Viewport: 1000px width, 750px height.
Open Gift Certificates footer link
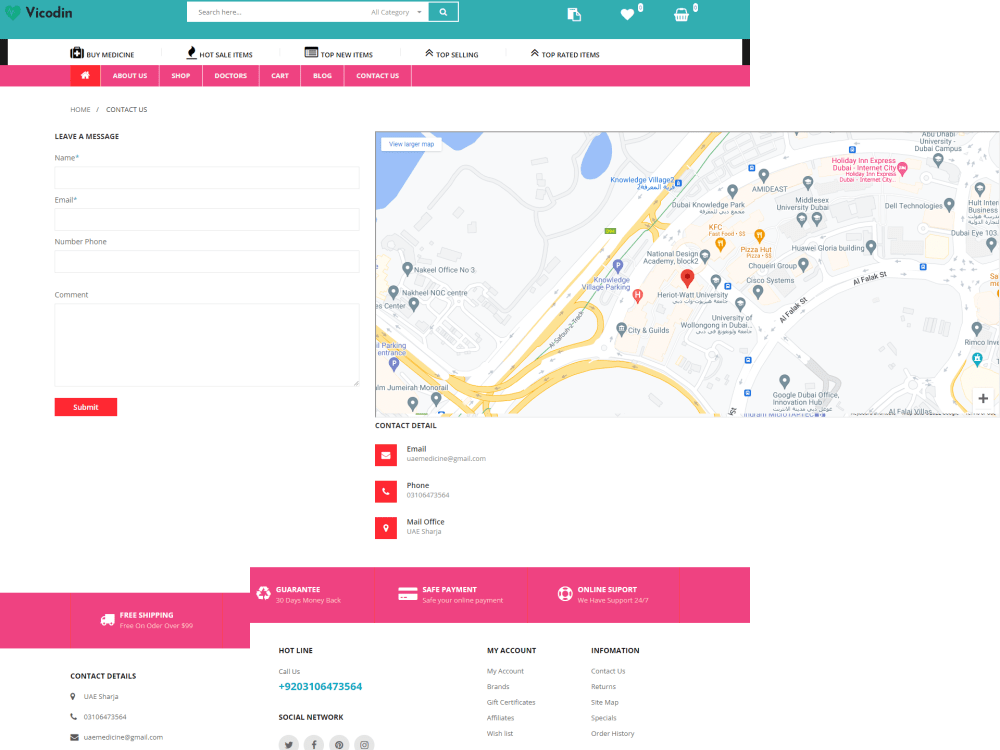click(511, 702)
